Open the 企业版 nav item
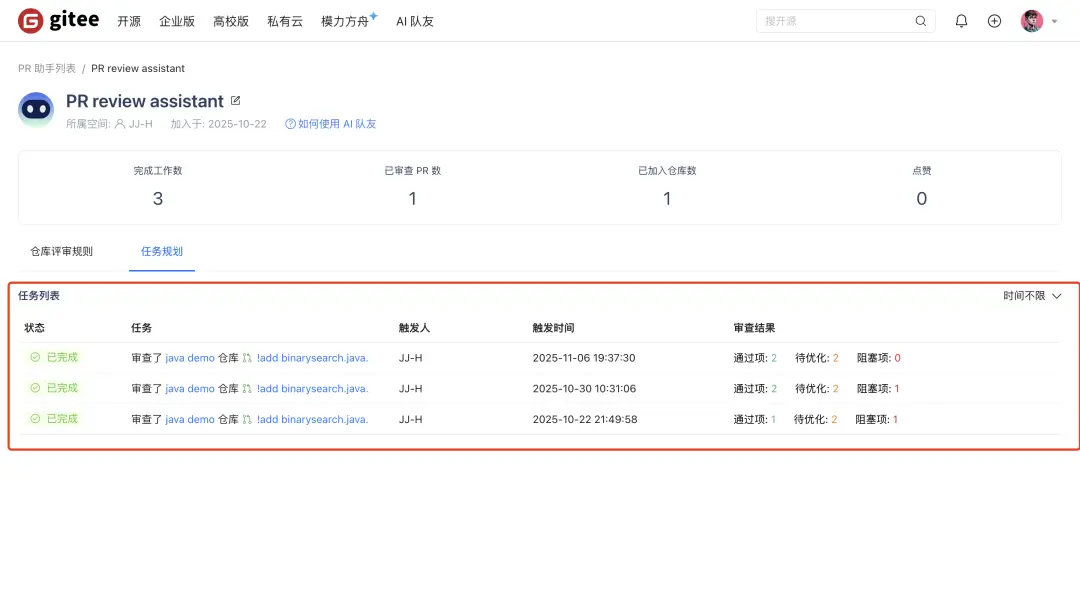Screen dimensions: 1080x609 (x=177, y=21)
